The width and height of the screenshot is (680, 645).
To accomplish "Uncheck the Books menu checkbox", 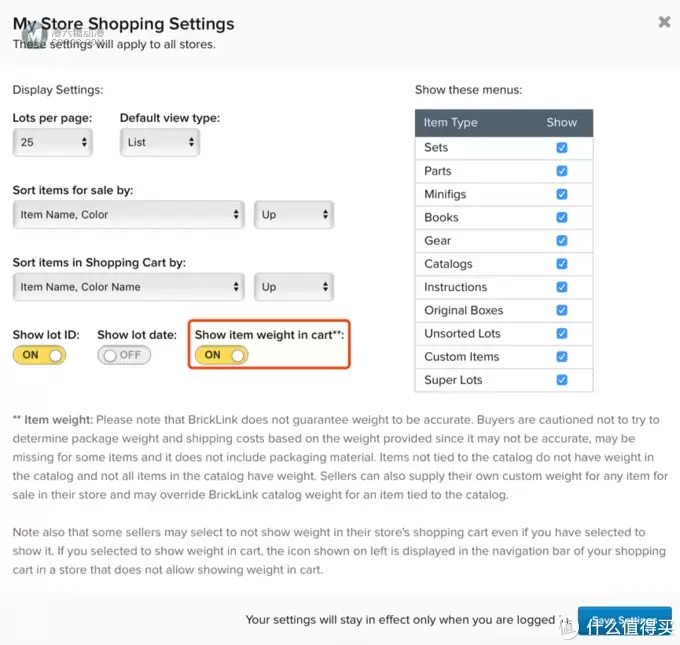I will [562, 217].
